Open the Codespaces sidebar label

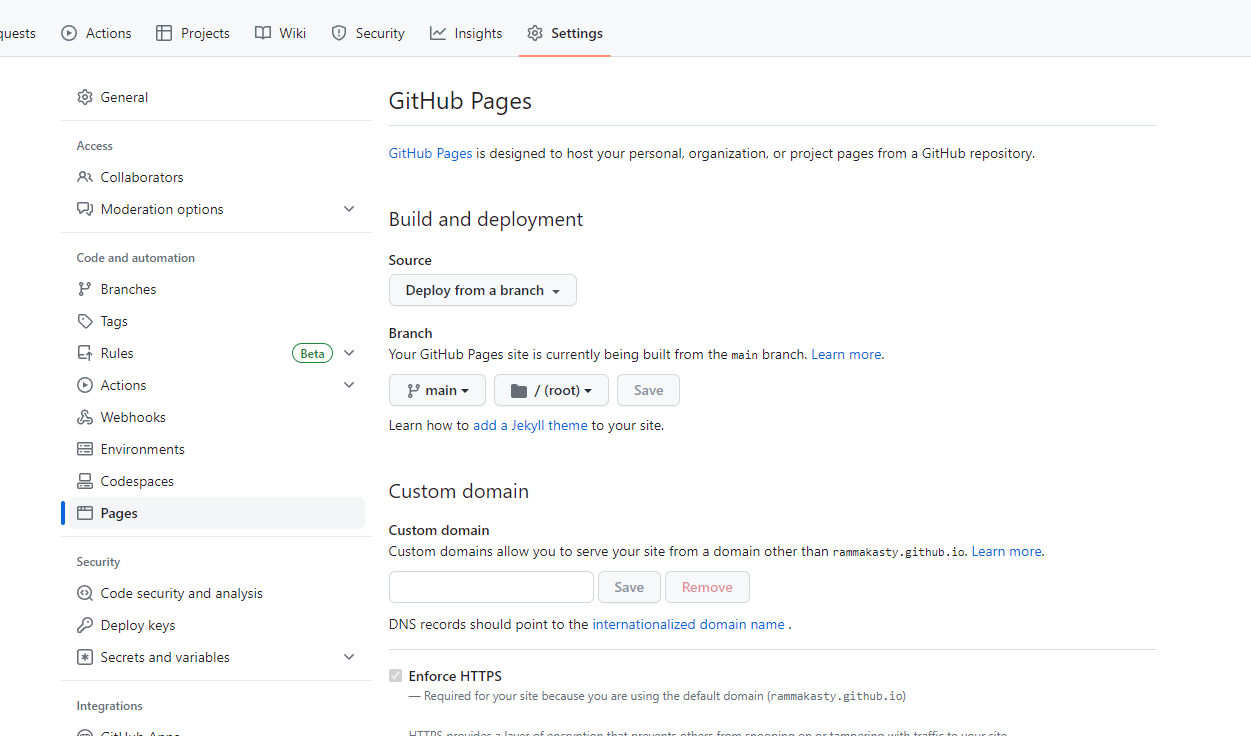pyautogui.click(x=137, y=481)
